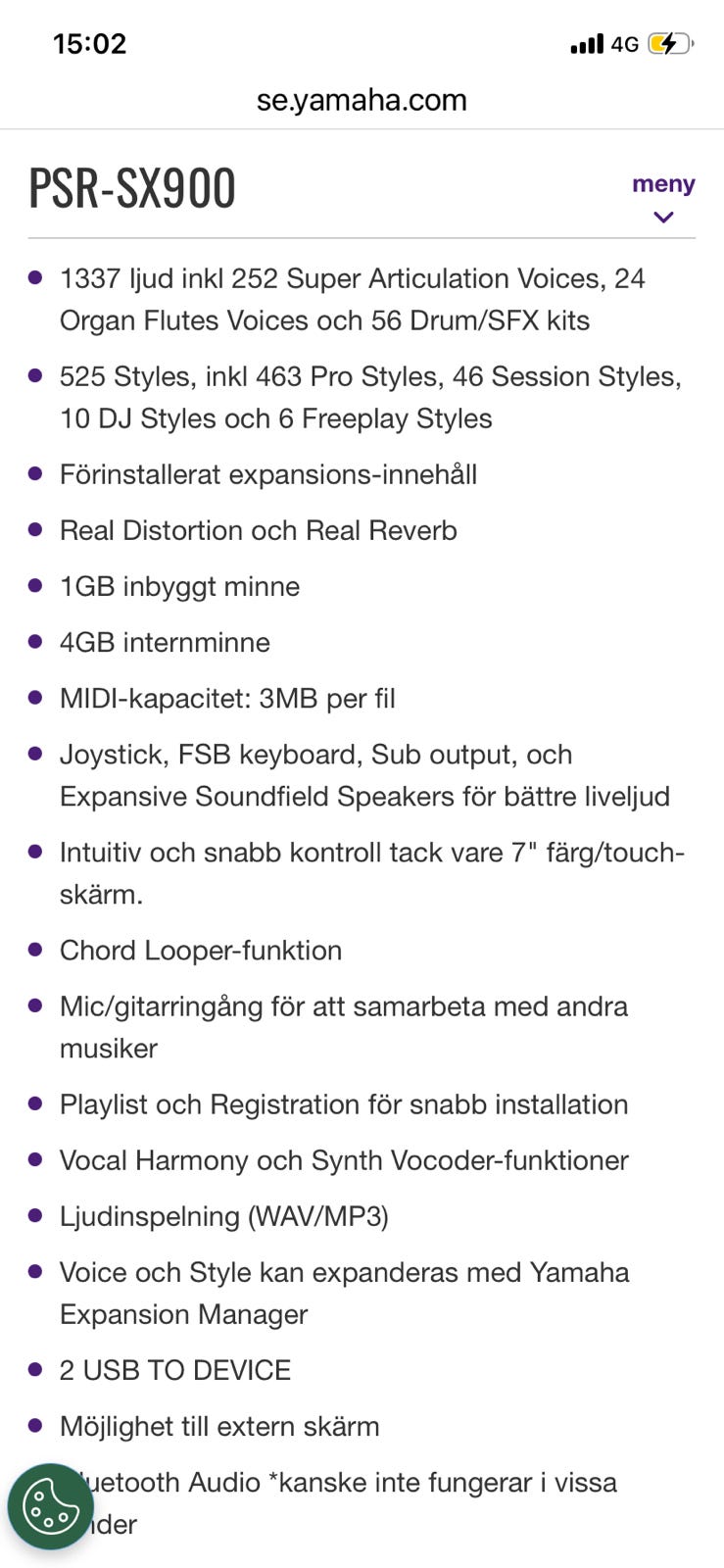Tap the Chord Looper-funktion item
The image size is (724, 1568).
pyautogui.click(x=201, y=950)
